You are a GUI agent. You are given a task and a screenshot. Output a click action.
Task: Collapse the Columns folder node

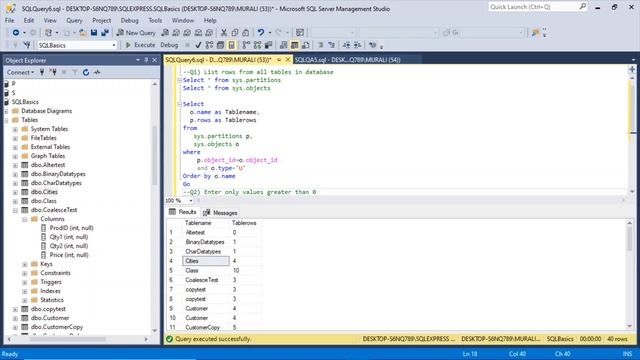point(24,219)
